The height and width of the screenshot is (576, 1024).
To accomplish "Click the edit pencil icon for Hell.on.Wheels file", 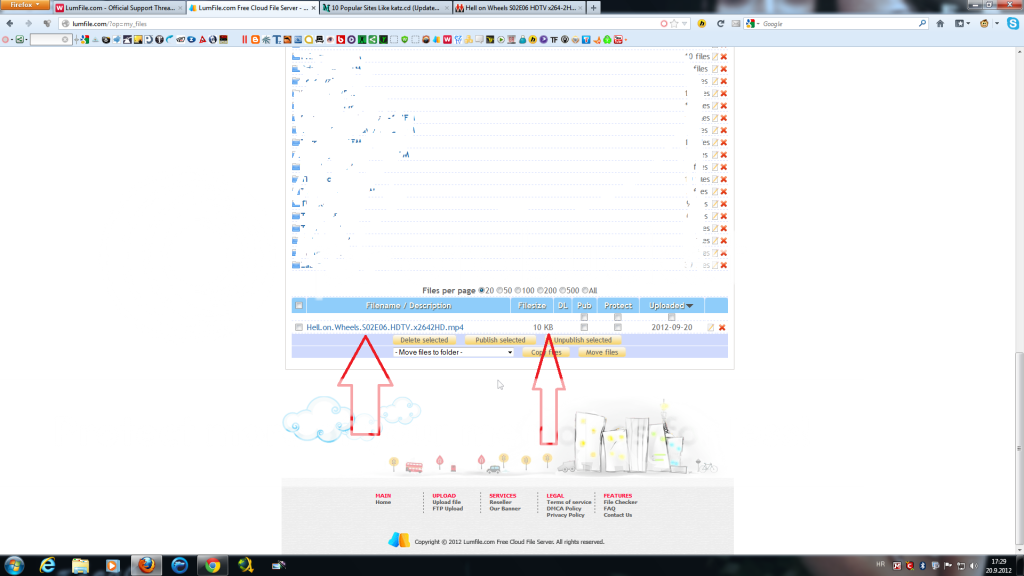I will point(711,327).
